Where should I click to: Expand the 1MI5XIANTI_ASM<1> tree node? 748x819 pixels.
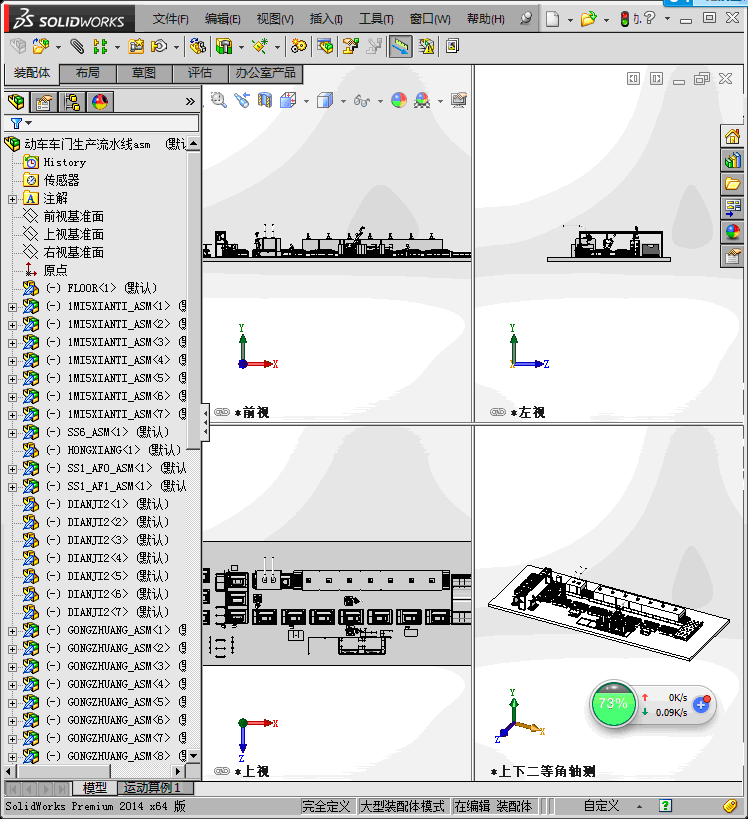coord(13,307)
